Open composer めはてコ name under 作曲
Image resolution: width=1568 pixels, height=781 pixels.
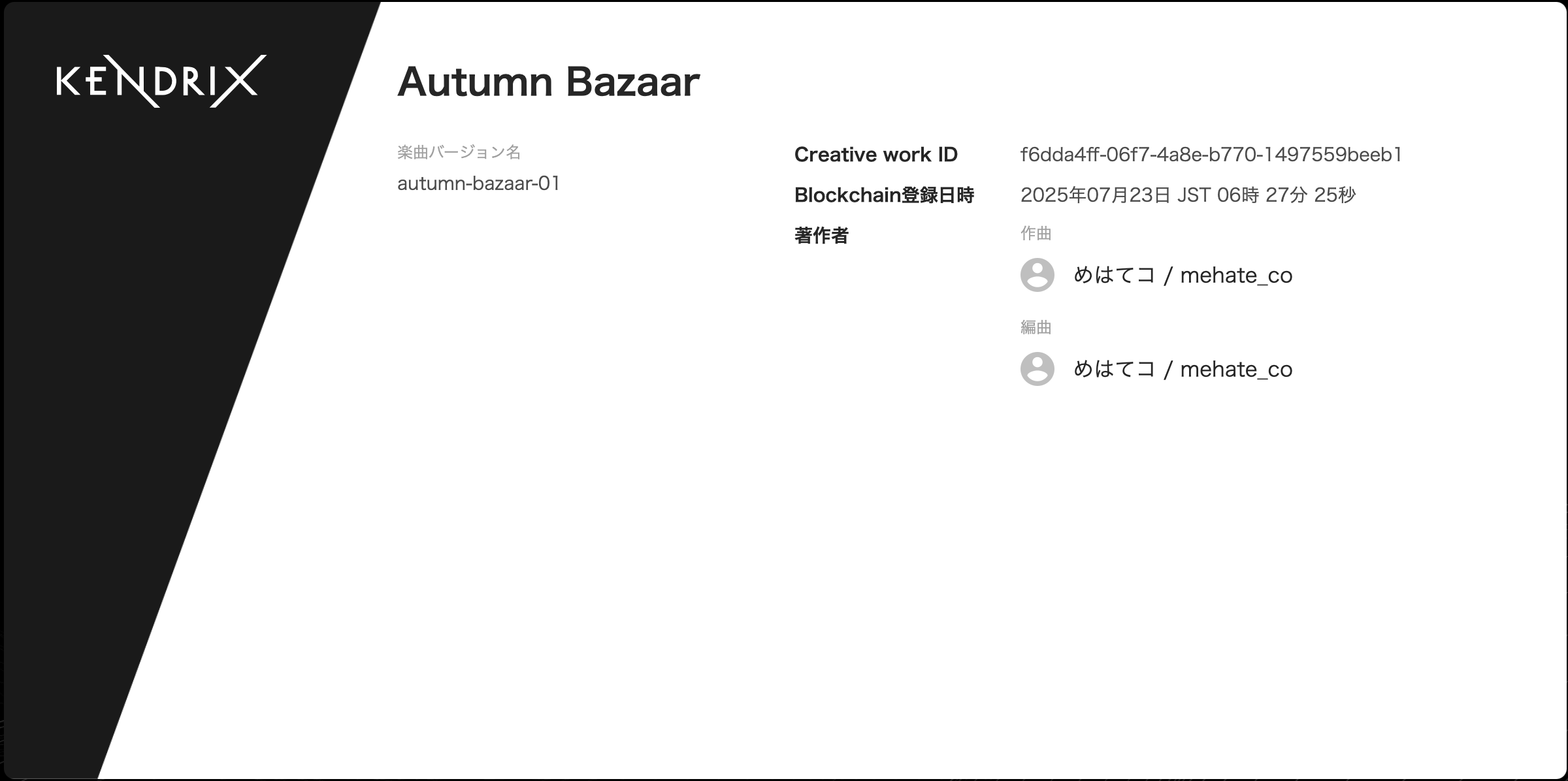(1115, 275)
